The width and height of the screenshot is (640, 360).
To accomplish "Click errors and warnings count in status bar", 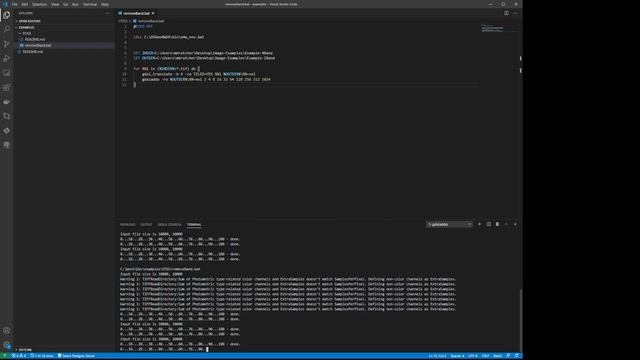I will pyautogui.click(x=19, y=356).
